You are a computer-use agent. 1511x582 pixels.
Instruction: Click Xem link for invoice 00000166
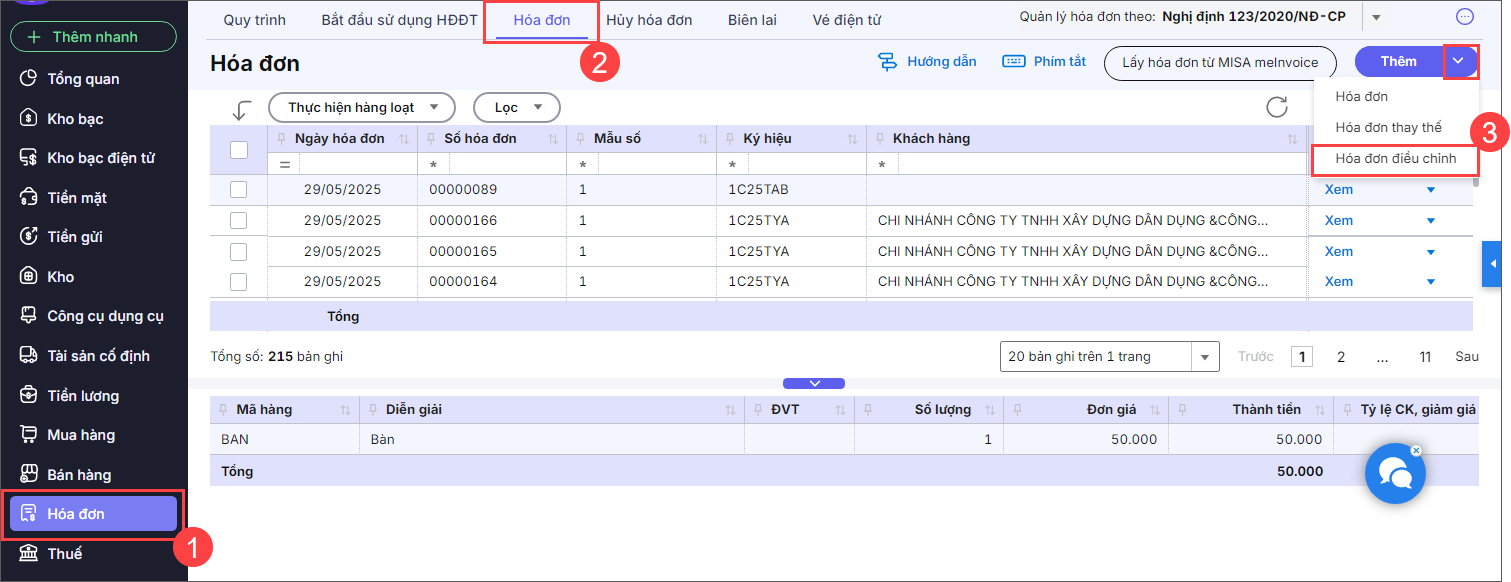click(1338, 221)
